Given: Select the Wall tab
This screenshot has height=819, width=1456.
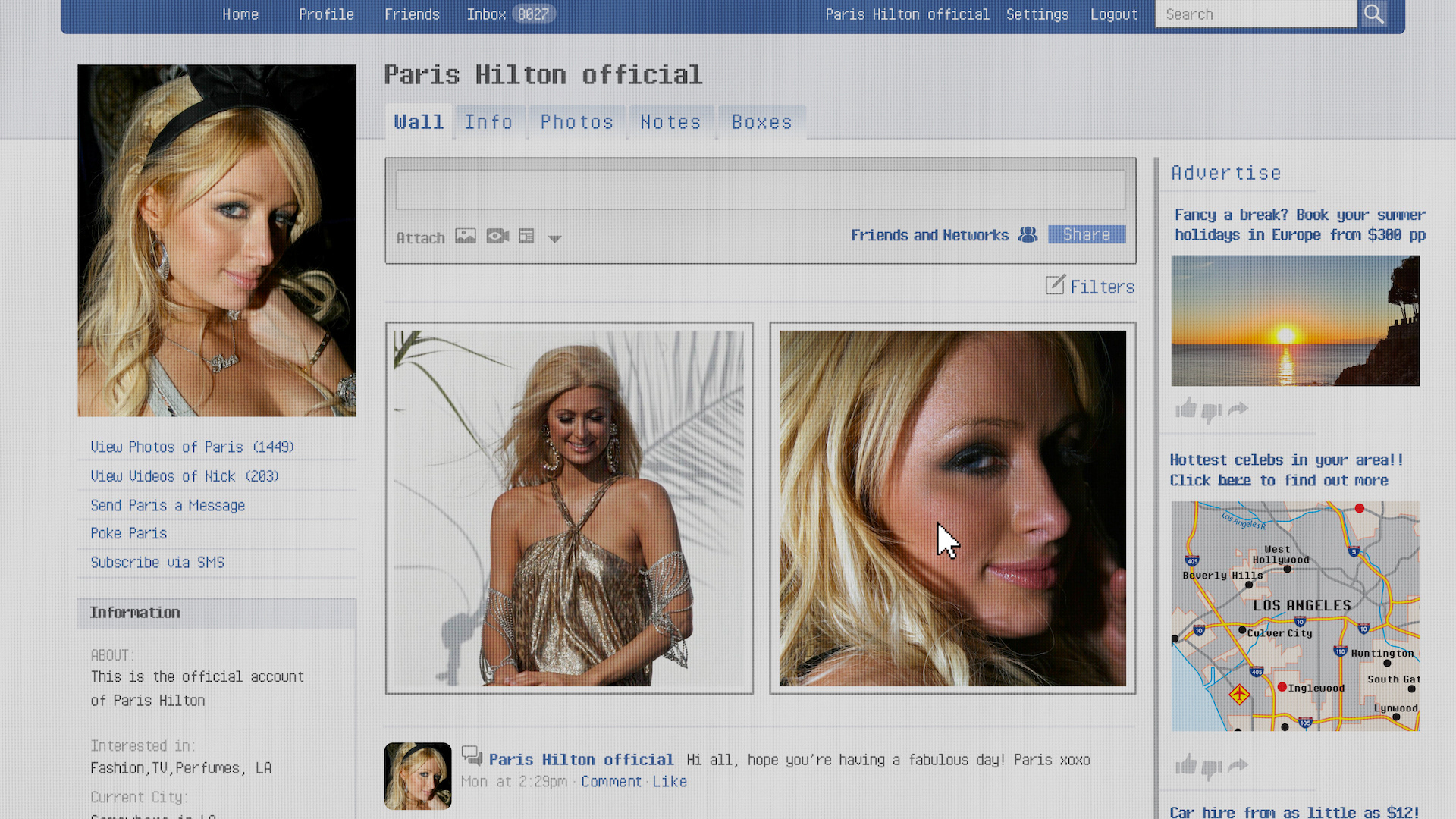Looking at the screenshot, I should [419, 122].
